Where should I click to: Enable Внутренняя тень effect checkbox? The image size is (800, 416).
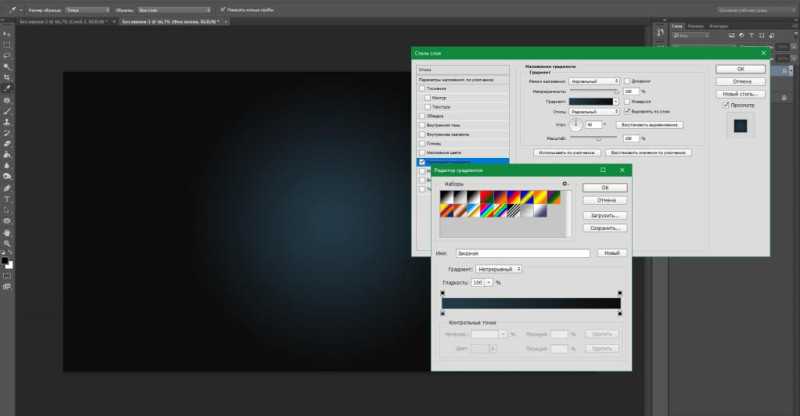(x=422, y=126)
